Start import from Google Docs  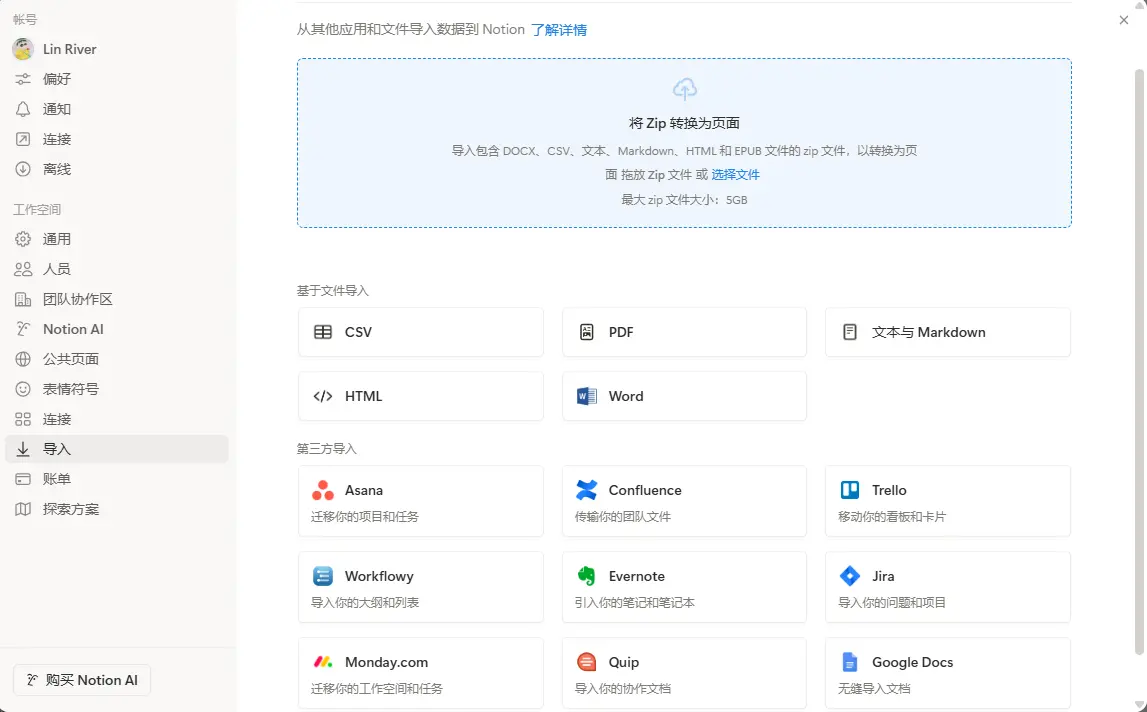(948, 673)
